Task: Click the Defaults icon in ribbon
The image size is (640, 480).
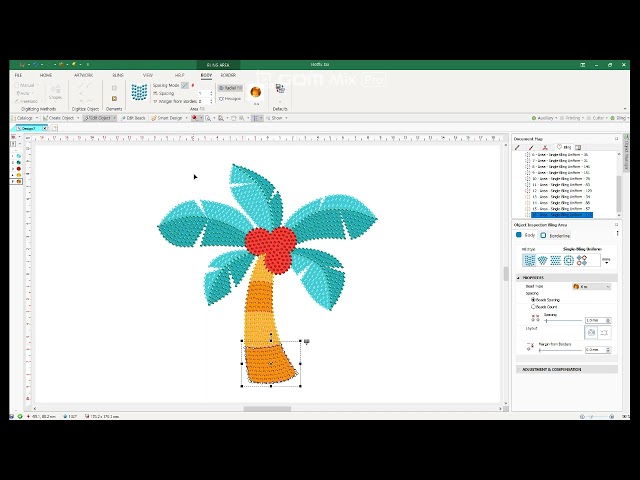Action: coord(280,89)
